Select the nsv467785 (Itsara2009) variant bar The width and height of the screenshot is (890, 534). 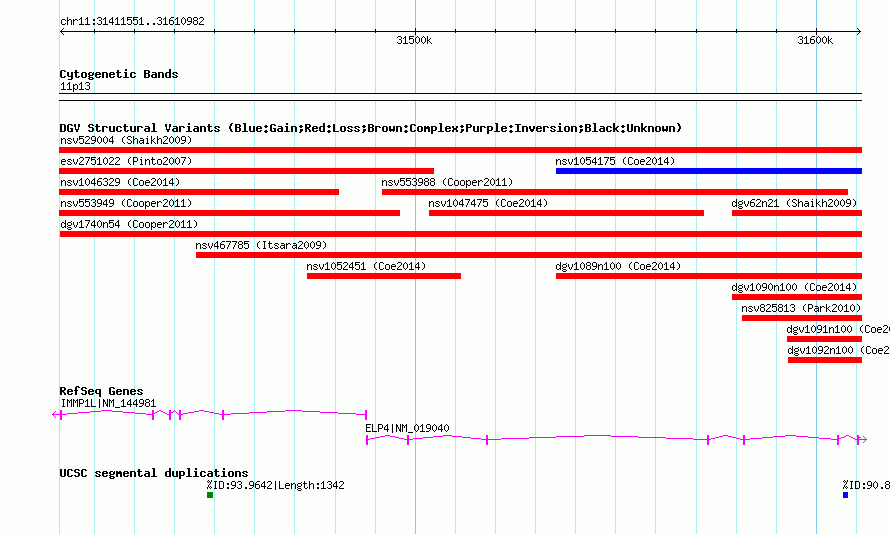[528, 255]
